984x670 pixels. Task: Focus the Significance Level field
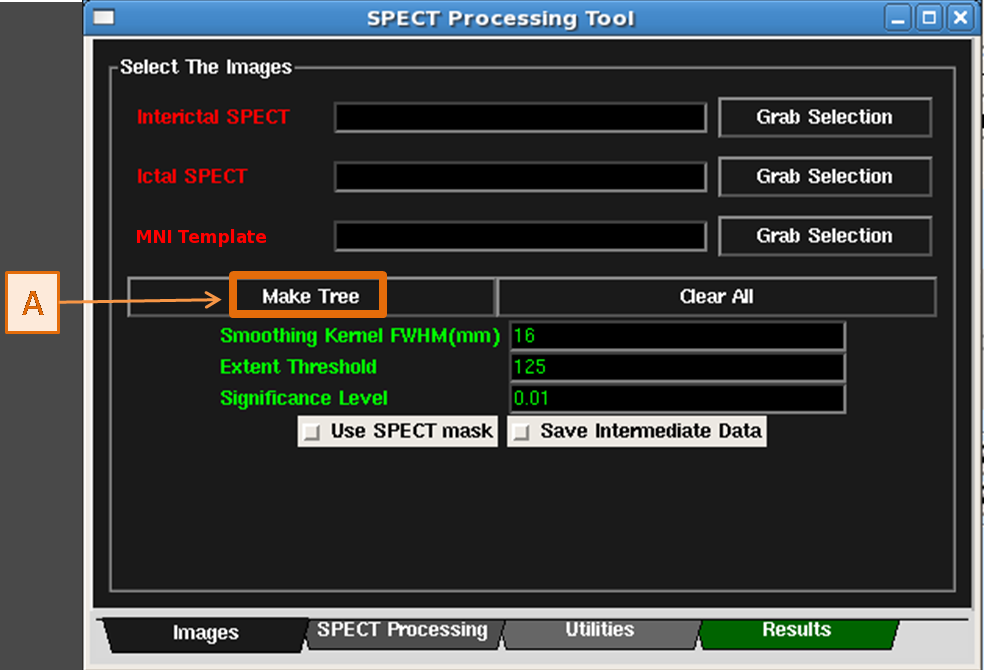677,398
